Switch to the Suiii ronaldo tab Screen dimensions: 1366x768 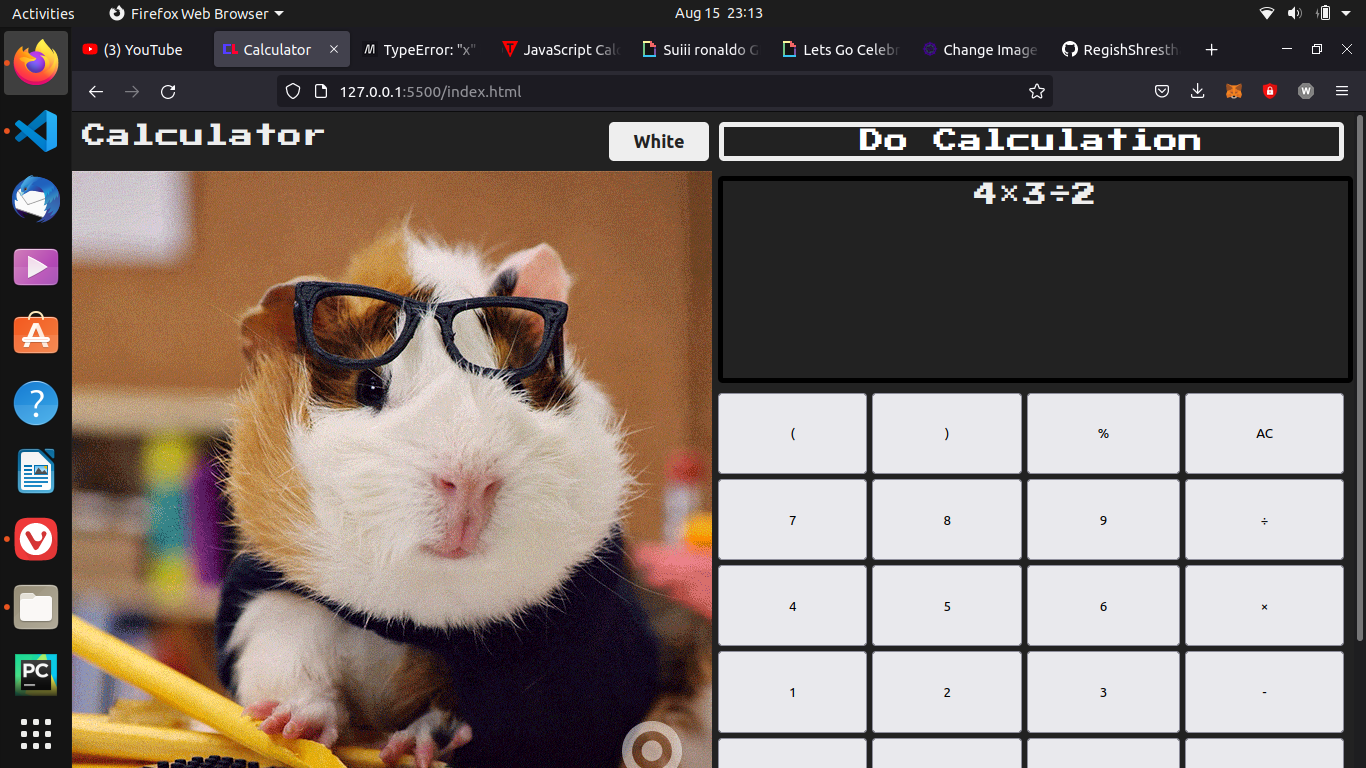point(698,50)
